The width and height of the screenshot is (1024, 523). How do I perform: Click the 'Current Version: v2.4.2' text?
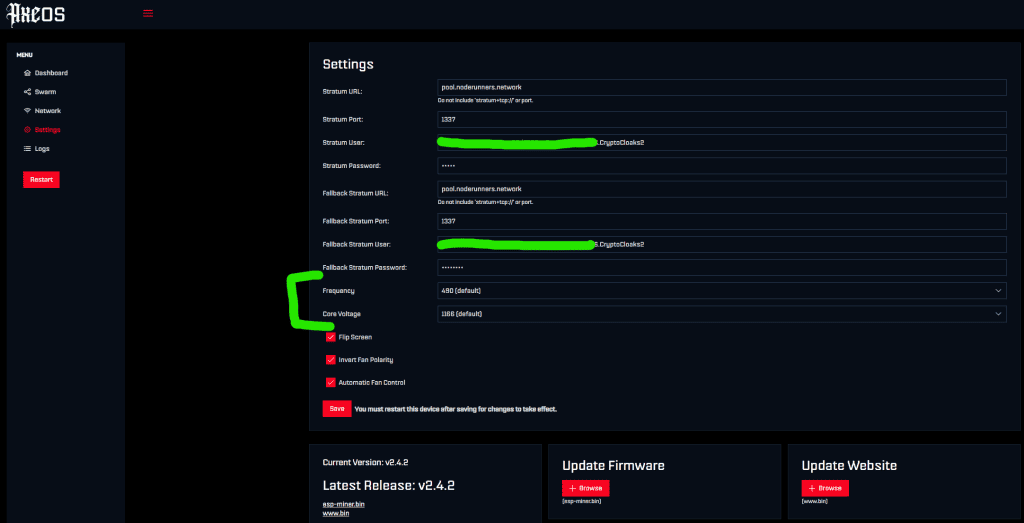366,462
